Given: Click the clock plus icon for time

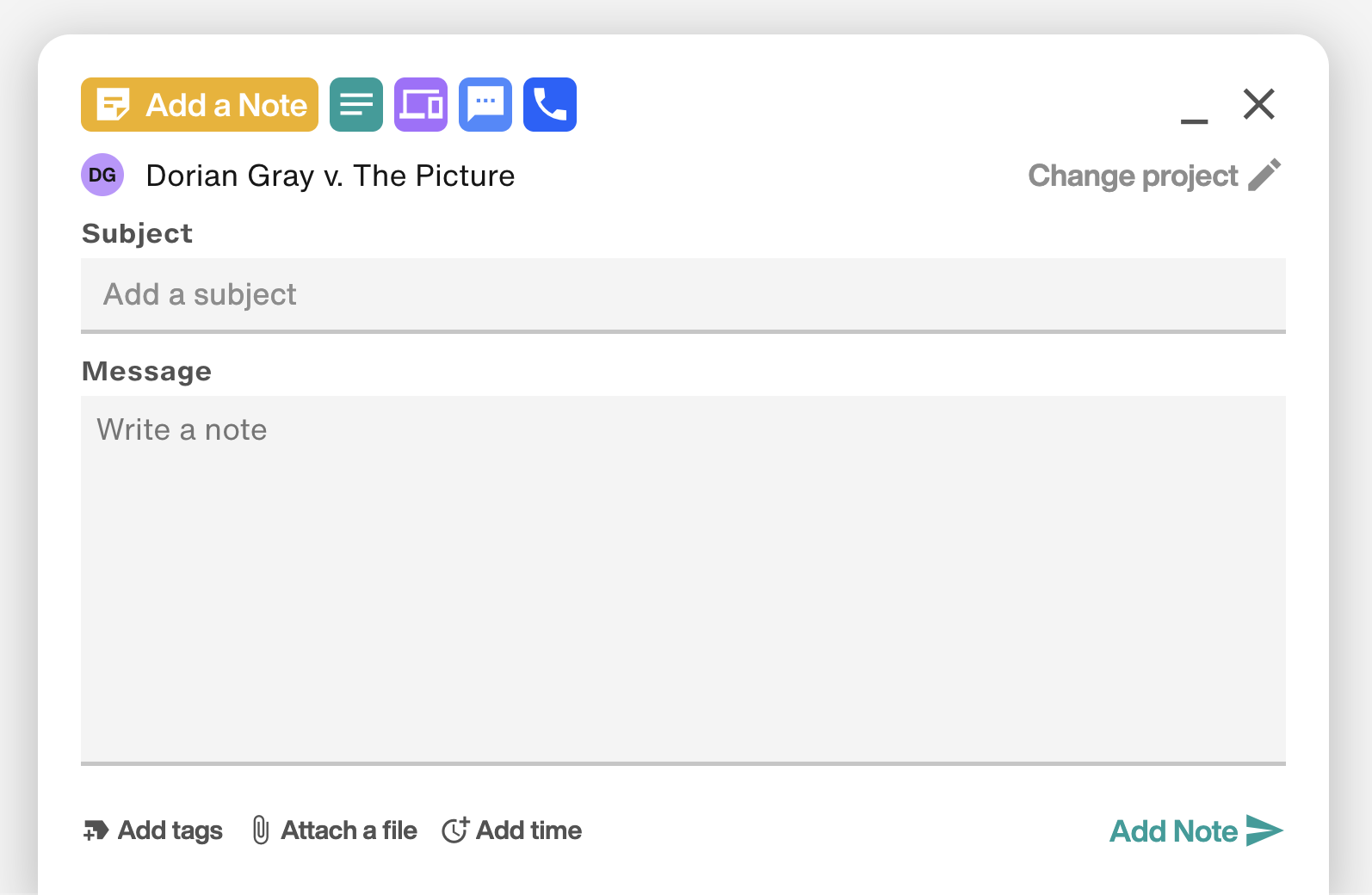Looking at the screenshot, I should point(455,830).
